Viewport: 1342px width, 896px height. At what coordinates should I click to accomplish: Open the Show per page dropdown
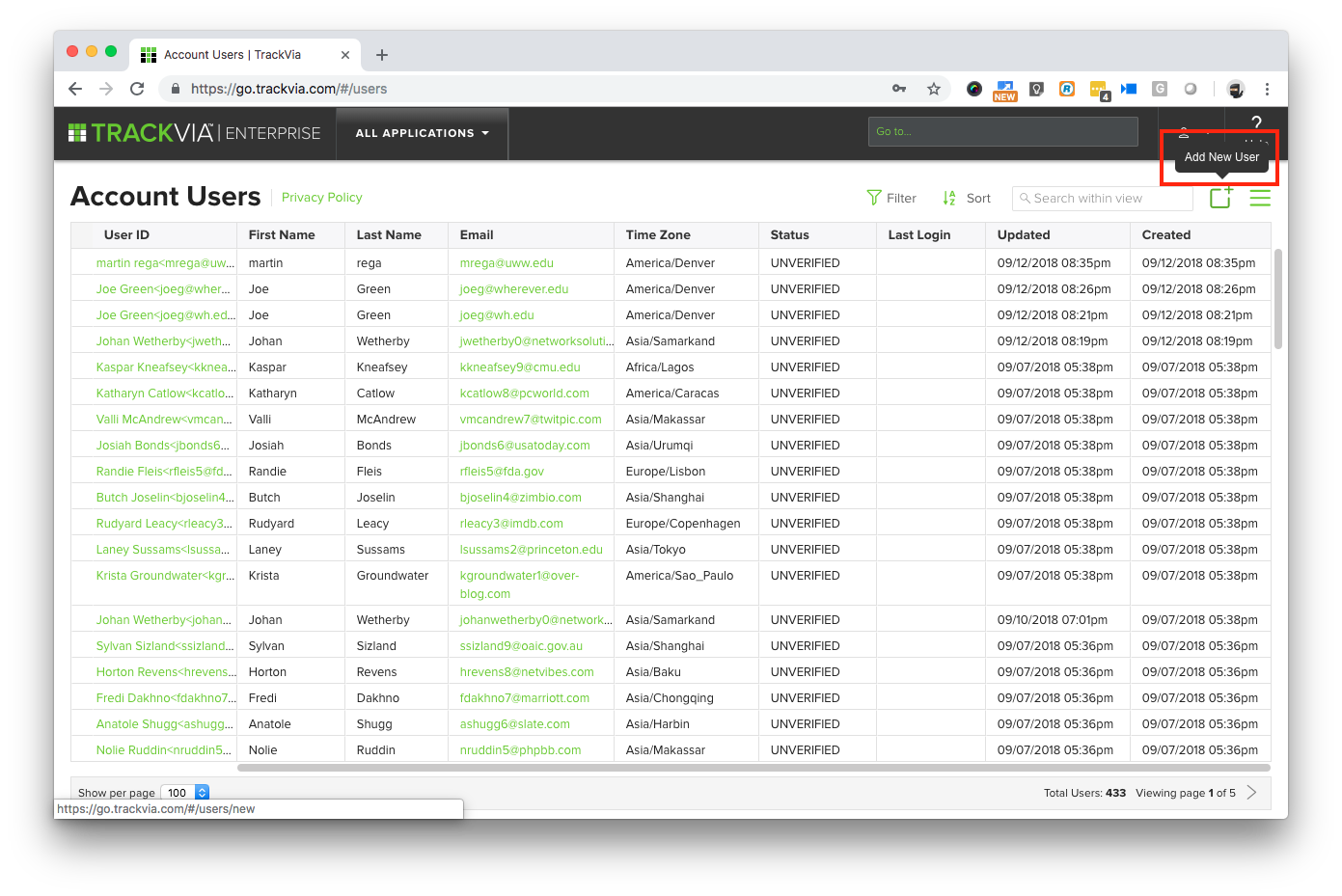pos(185,793)
